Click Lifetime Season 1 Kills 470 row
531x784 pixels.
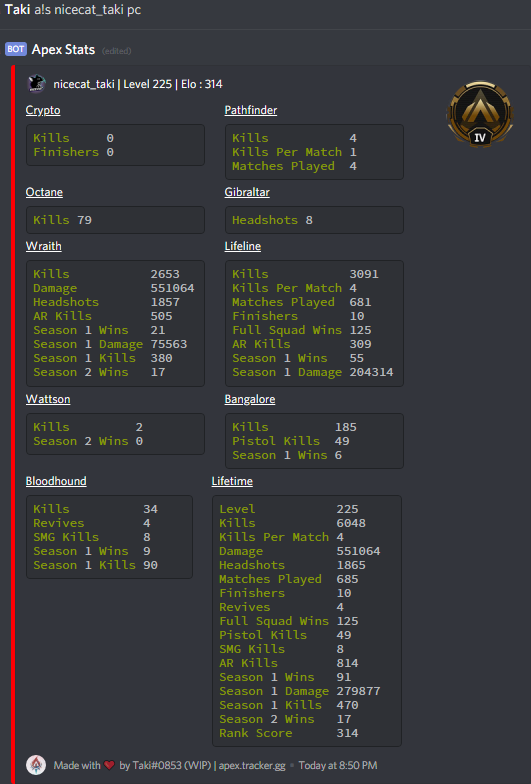click(288, 705)
